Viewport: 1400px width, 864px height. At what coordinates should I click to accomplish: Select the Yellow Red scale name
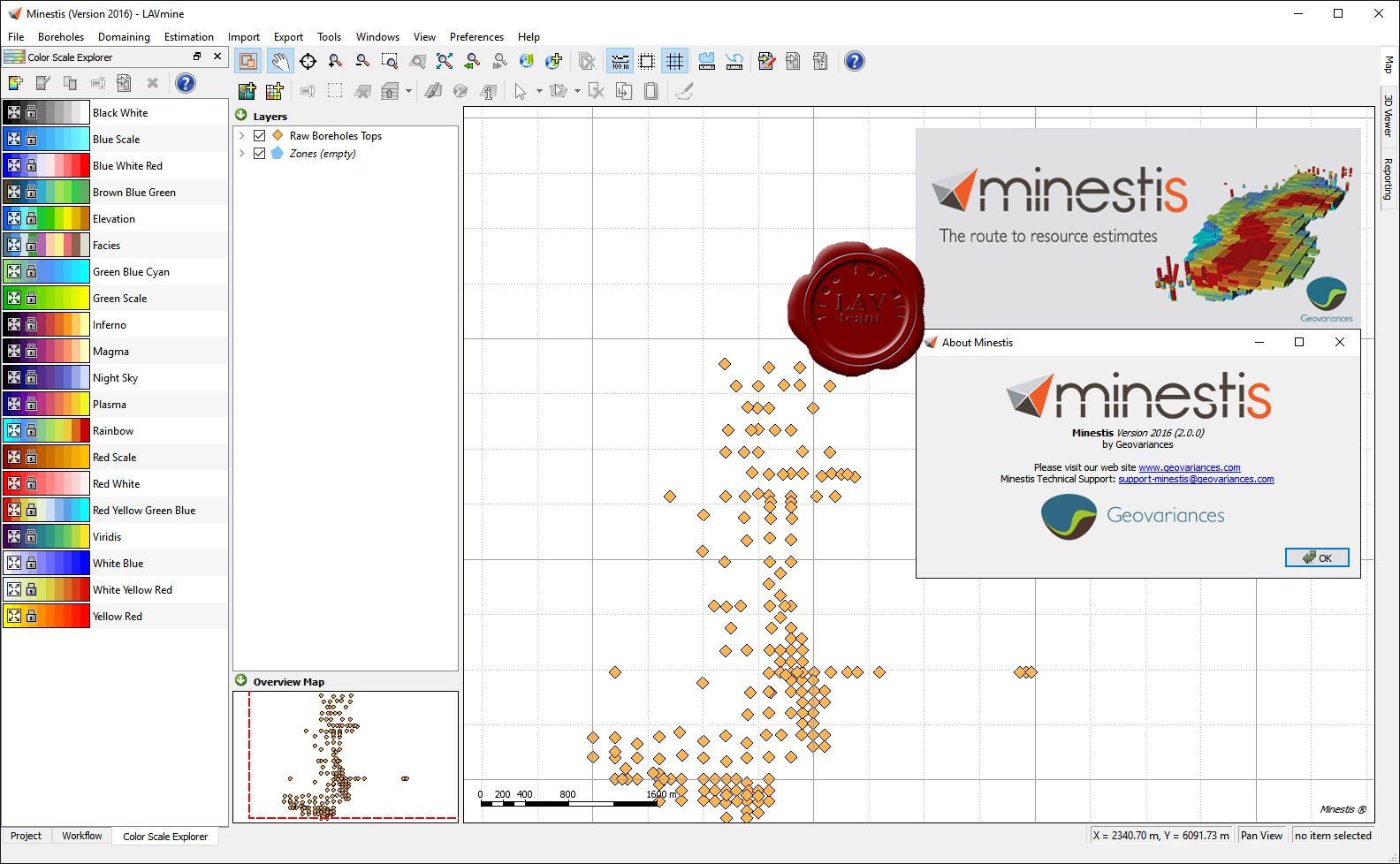tap(118, 617)
